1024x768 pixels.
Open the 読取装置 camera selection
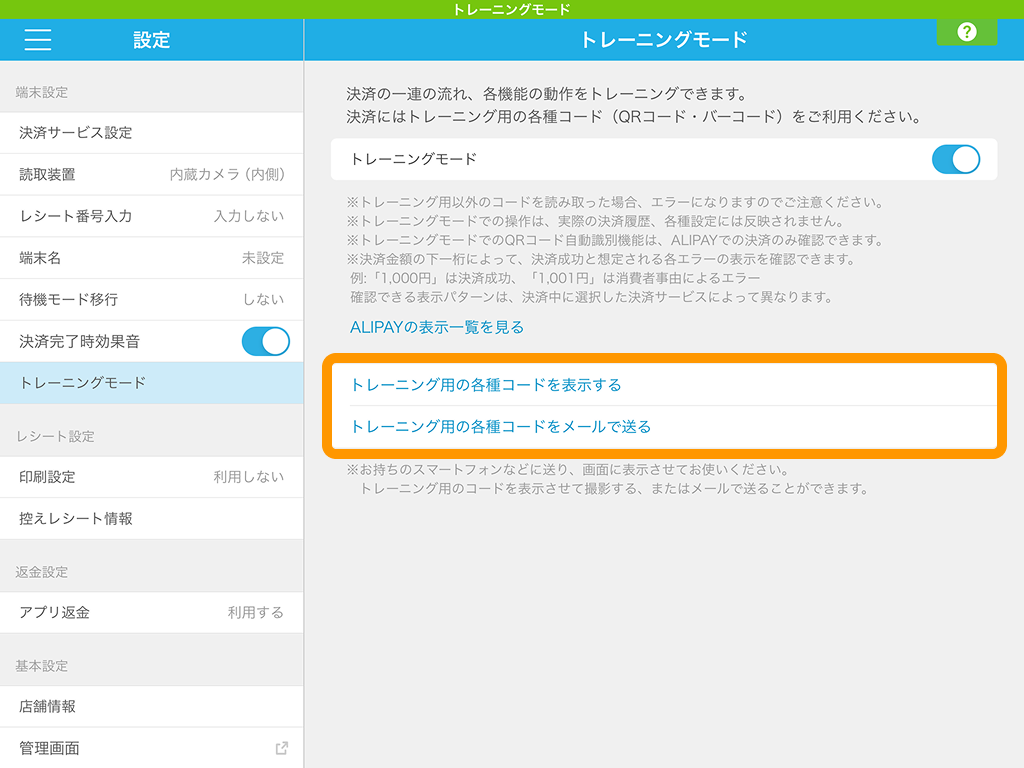[x=151, y=174]
